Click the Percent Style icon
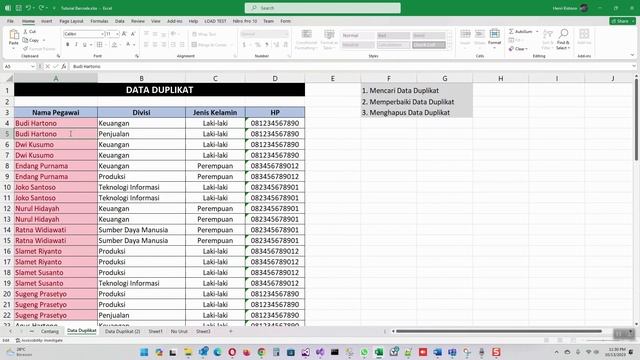 coord(258,44)
